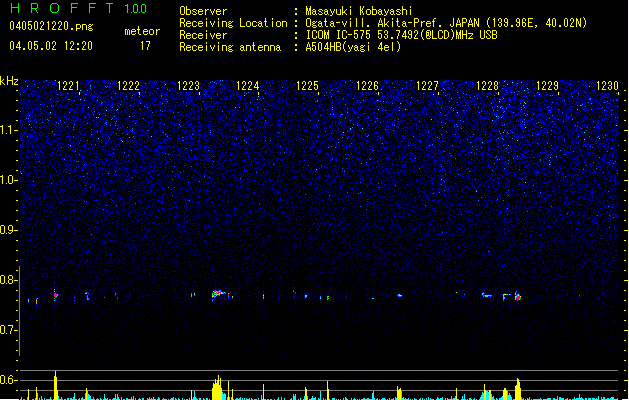Click antenna text A504HB(yagi 4el)
The width and height of the screenshot is (629, 400).
click(353, 47)
